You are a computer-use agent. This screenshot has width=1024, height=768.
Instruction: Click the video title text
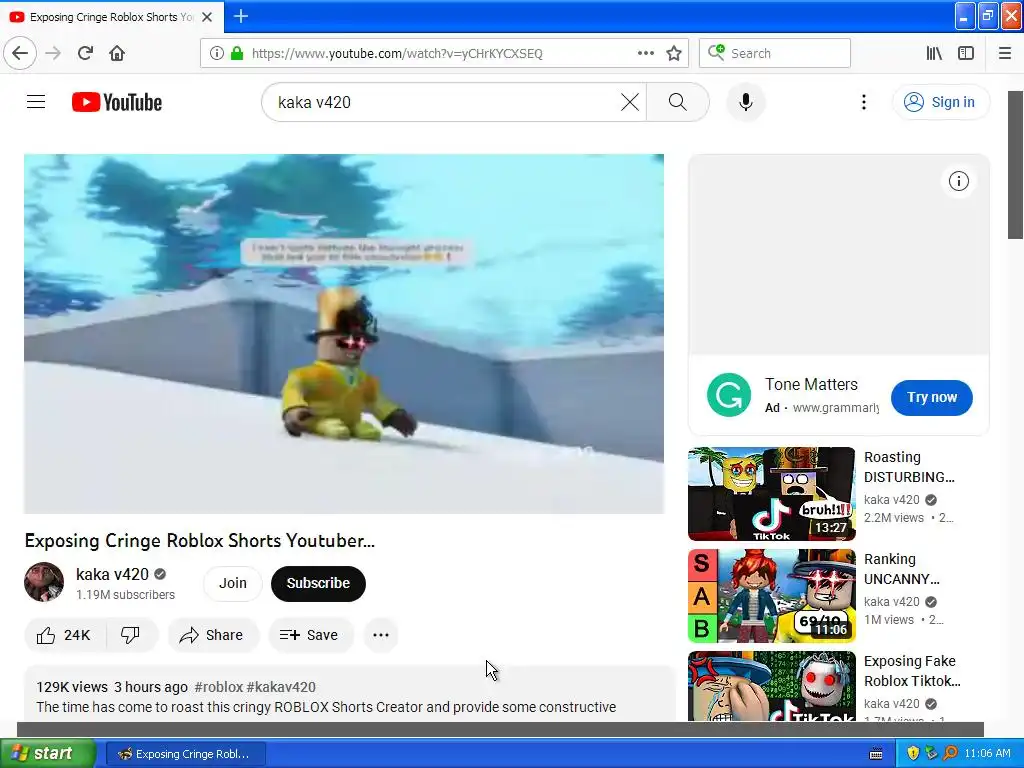coord(199,540)
